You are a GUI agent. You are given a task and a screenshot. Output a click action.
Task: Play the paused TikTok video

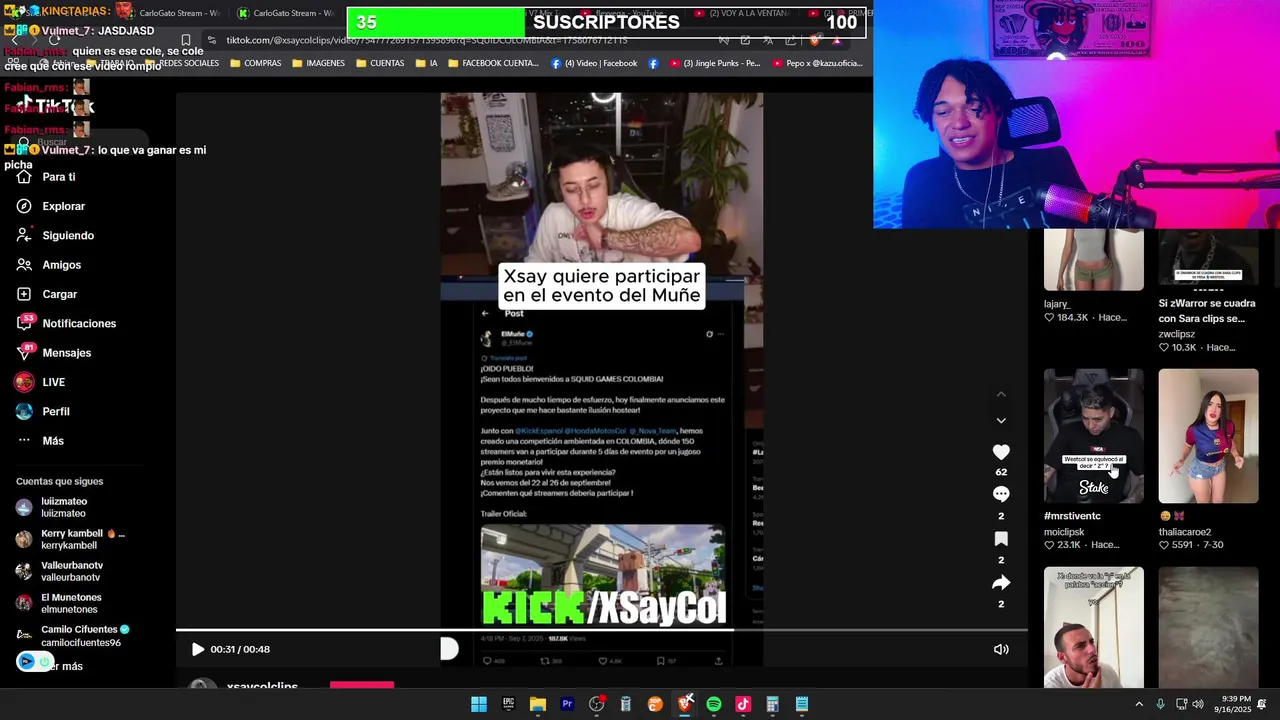pyautogui.click(x=197, y=649)
